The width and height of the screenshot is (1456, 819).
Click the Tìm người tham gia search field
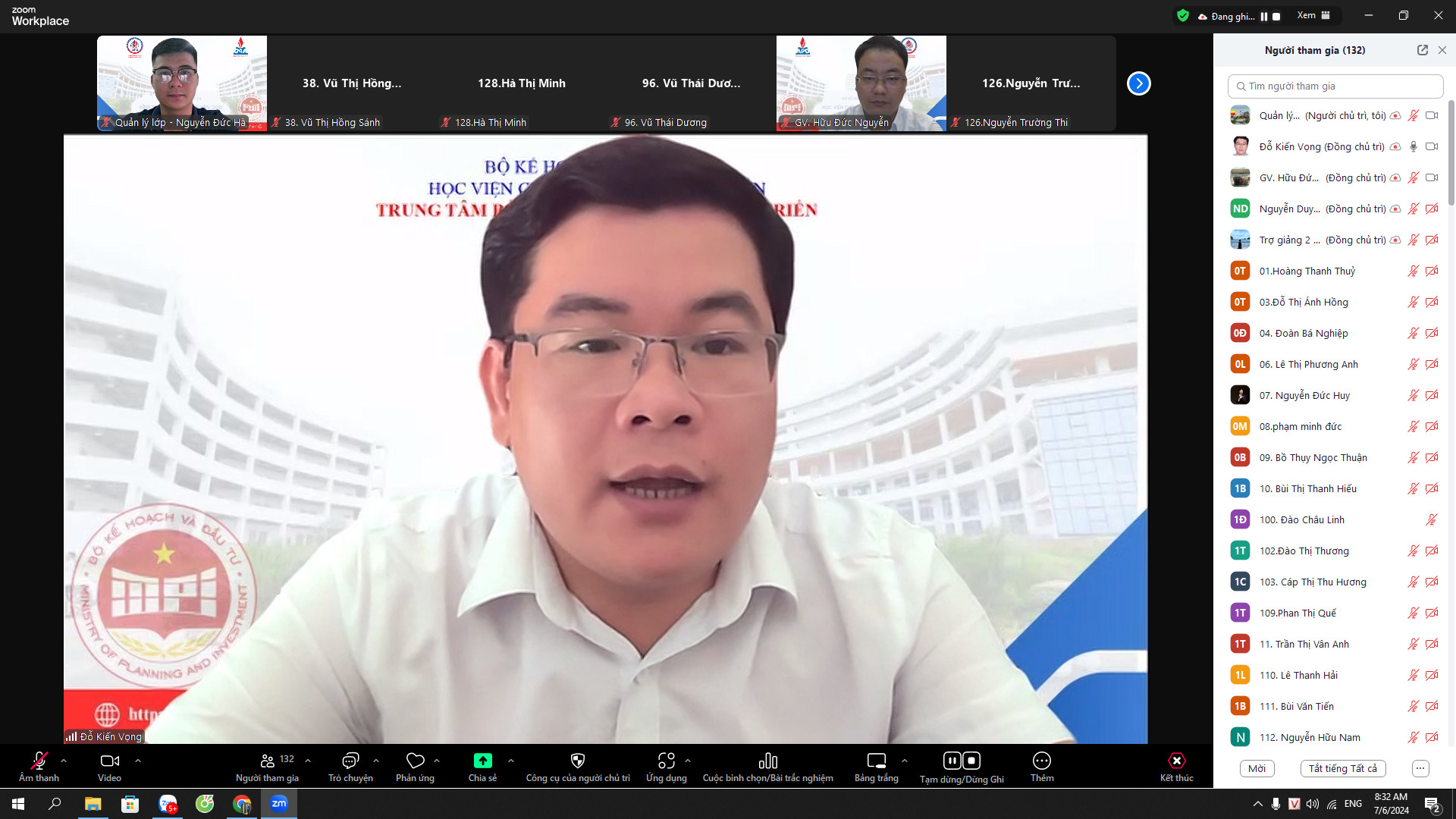tap(1335, 86)
